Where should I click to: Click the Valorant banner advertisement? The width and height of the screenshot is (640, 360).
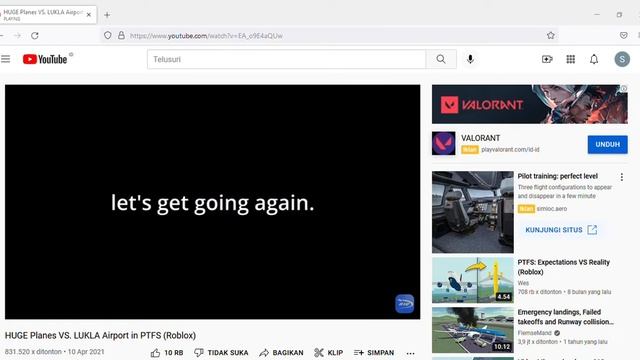(x=530, y=104)
